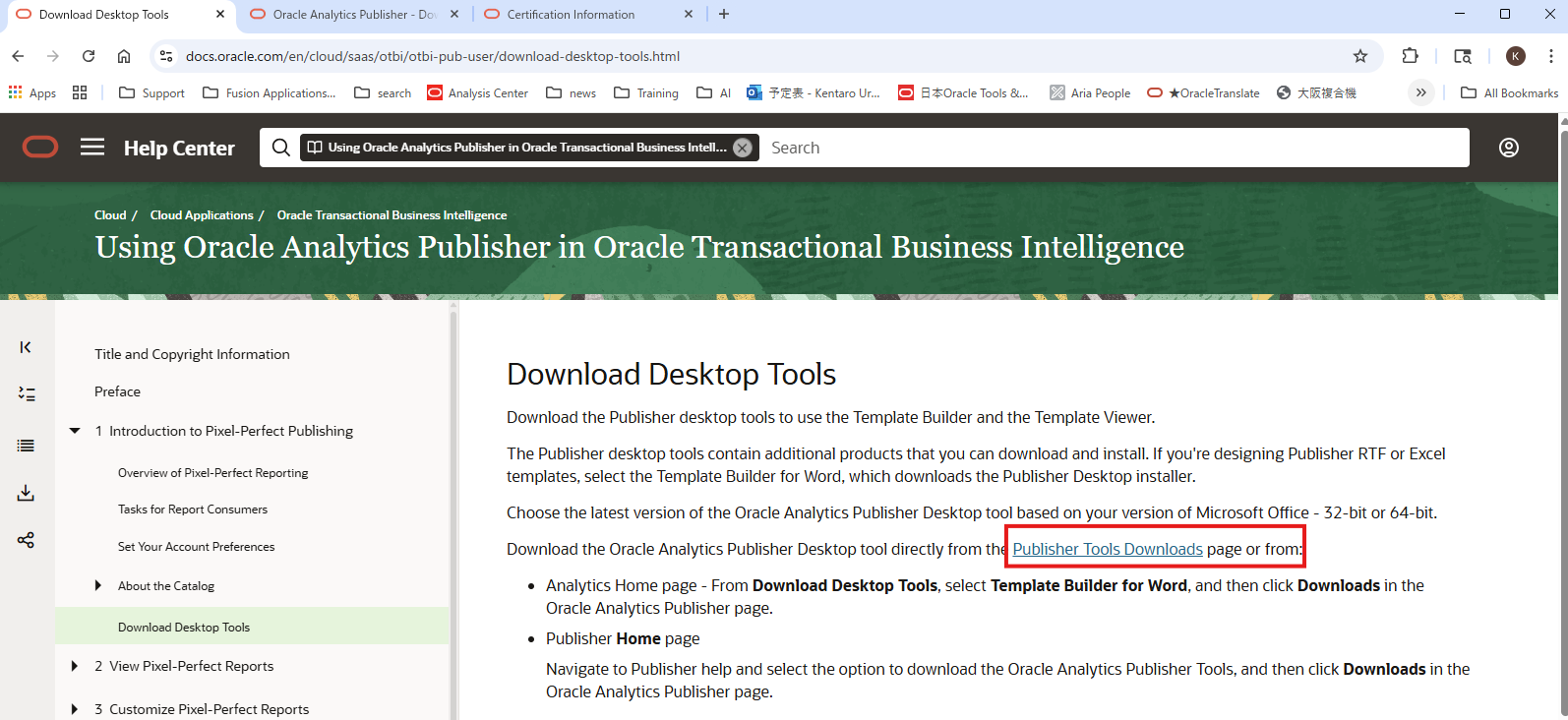Collapse the table of contents sidebar

26,347
